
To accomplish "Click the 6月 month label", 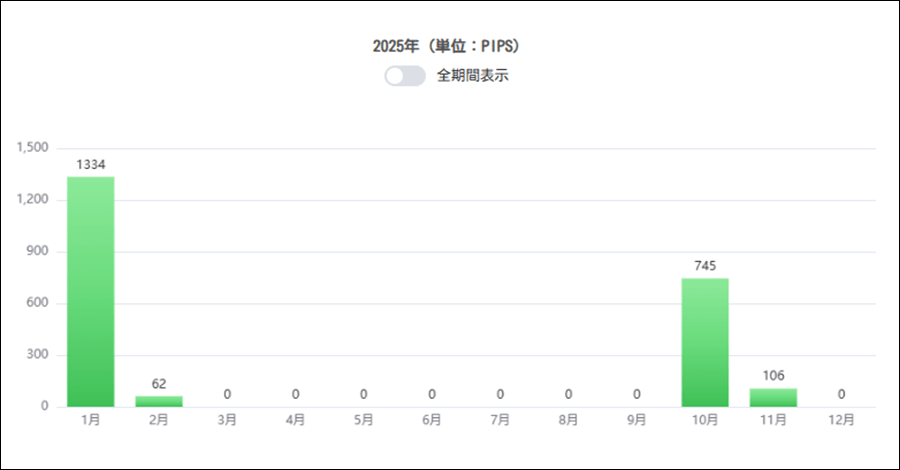I will 432,421.
